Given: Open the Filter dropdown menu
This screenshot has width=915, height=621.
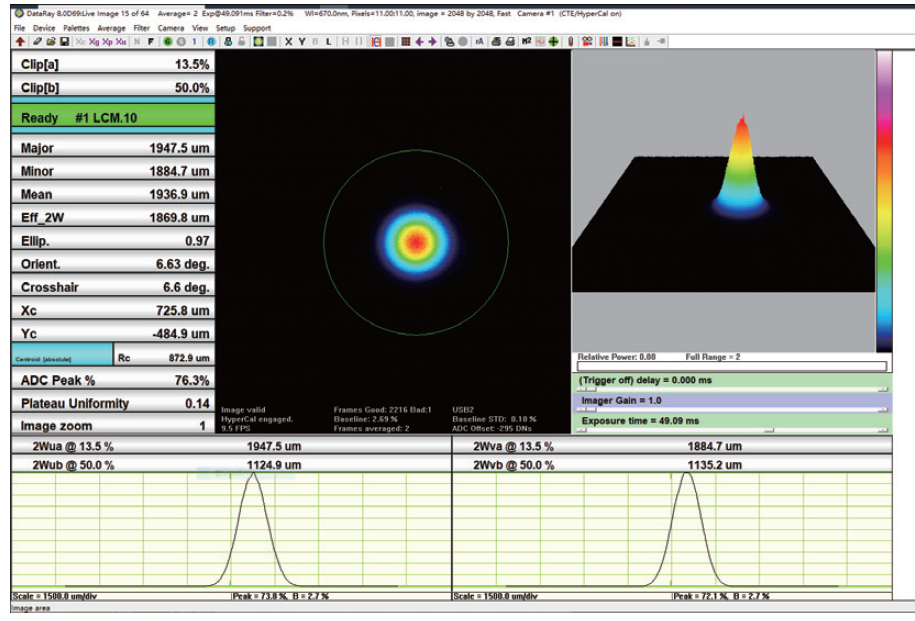Looking at the screenshot, I should 141,28.
